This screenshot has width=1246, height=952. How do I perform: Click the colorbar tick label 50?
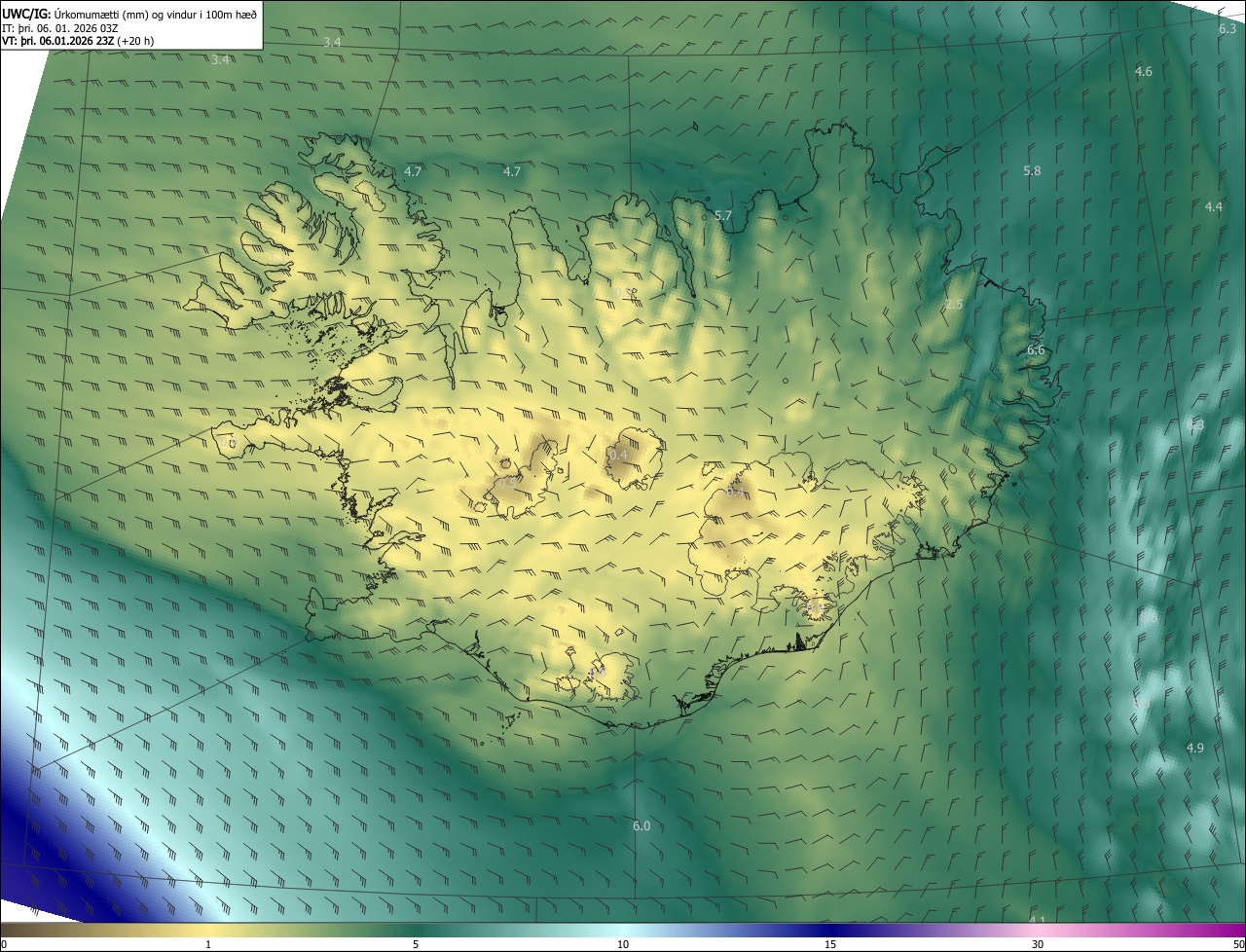click(x=1238, y=944)
